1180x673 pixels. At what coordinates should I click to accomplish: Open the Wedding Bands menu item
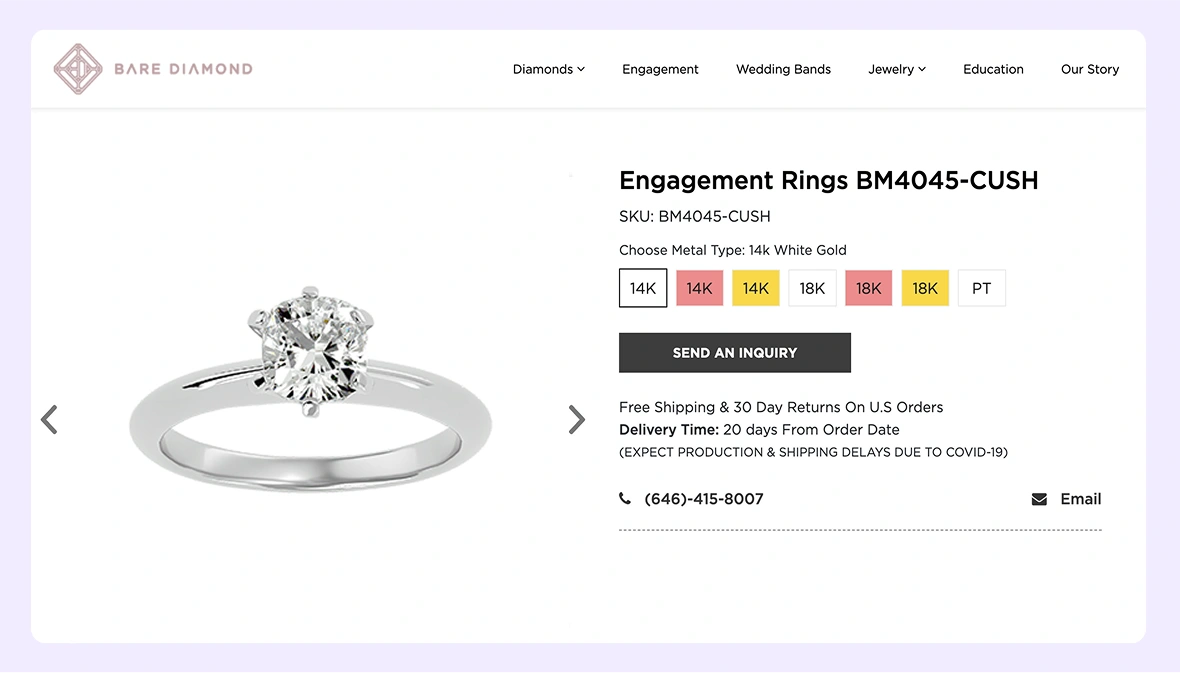(783, 69)
